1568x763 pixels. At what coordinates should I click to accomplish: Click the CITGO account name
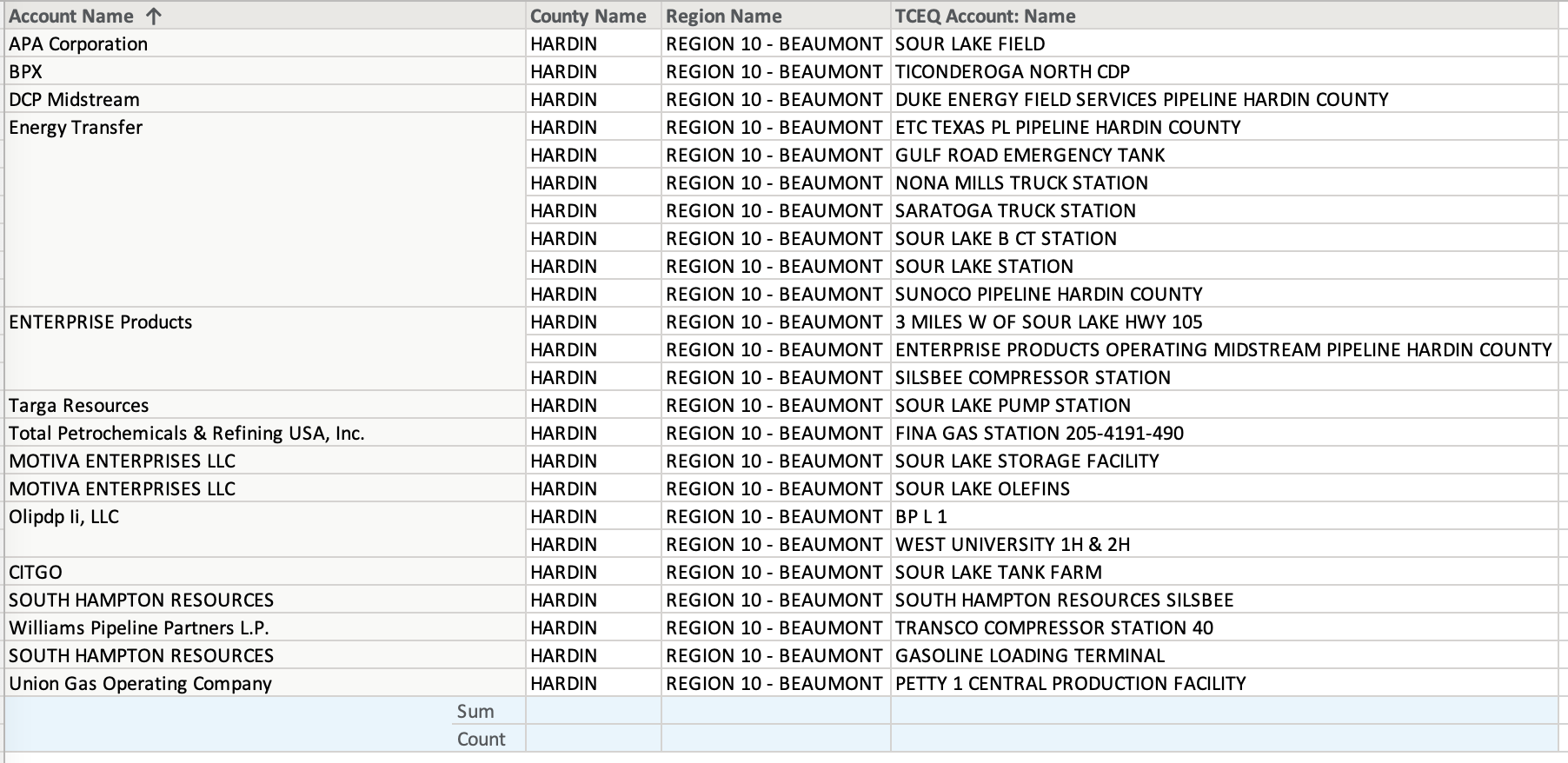click(36, 573)
